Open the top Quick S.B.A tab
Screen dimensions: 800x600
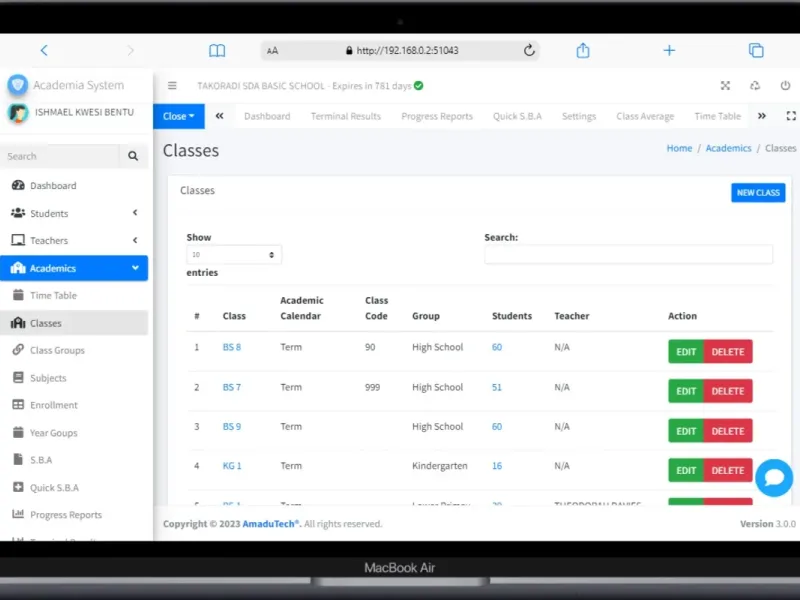coord(517,116)
